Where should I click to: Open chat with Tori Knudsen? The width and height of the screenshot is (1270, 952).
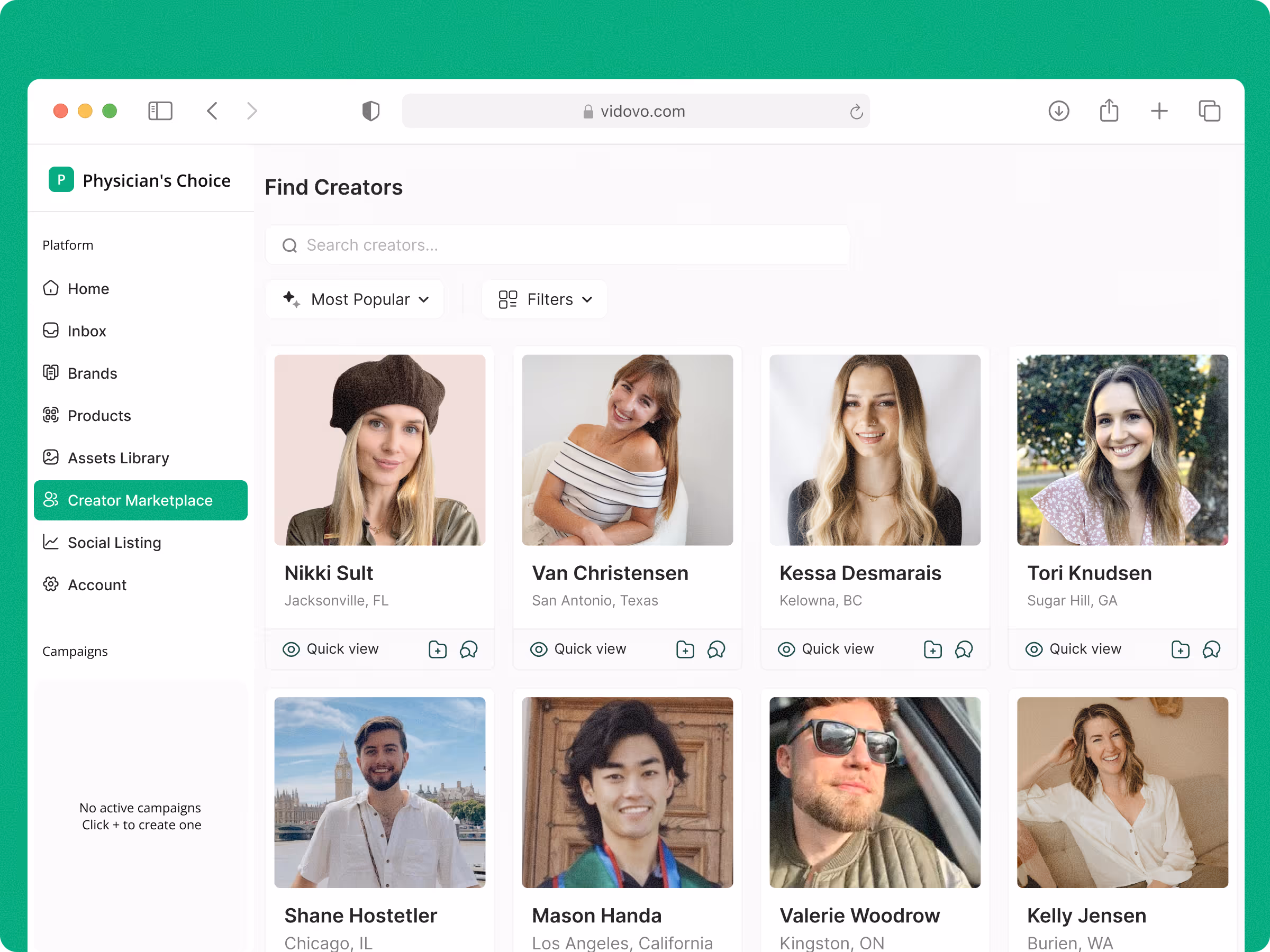tap(1211, 649)
